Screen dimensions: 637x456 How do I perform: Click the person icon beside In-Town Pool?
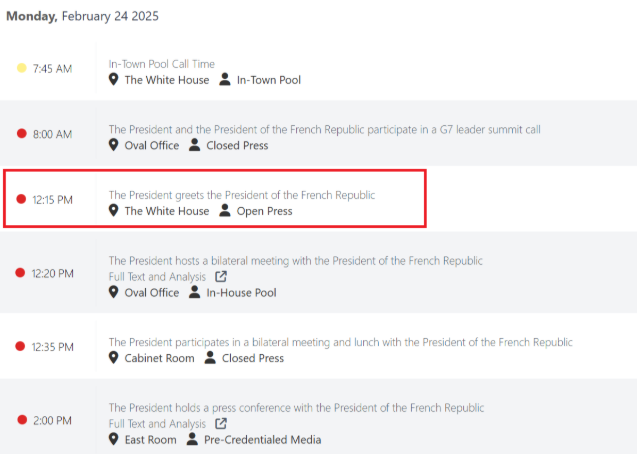click(x=225, y=79)
